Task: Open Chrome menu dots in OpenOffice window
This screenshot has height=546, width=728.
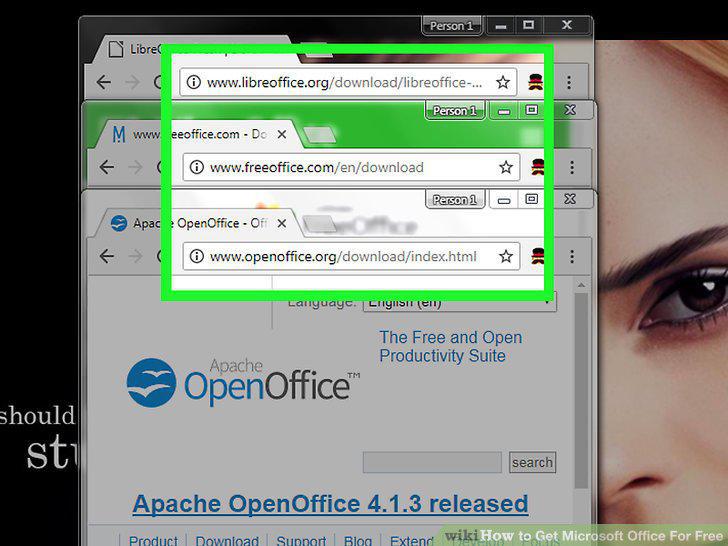Action: tap(572, 256)
